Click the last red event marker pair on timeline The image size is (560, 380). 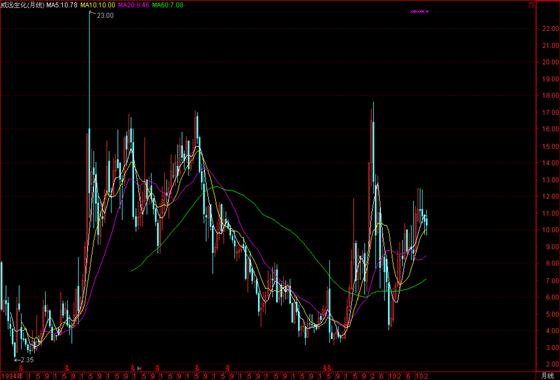tap(327, 368)
